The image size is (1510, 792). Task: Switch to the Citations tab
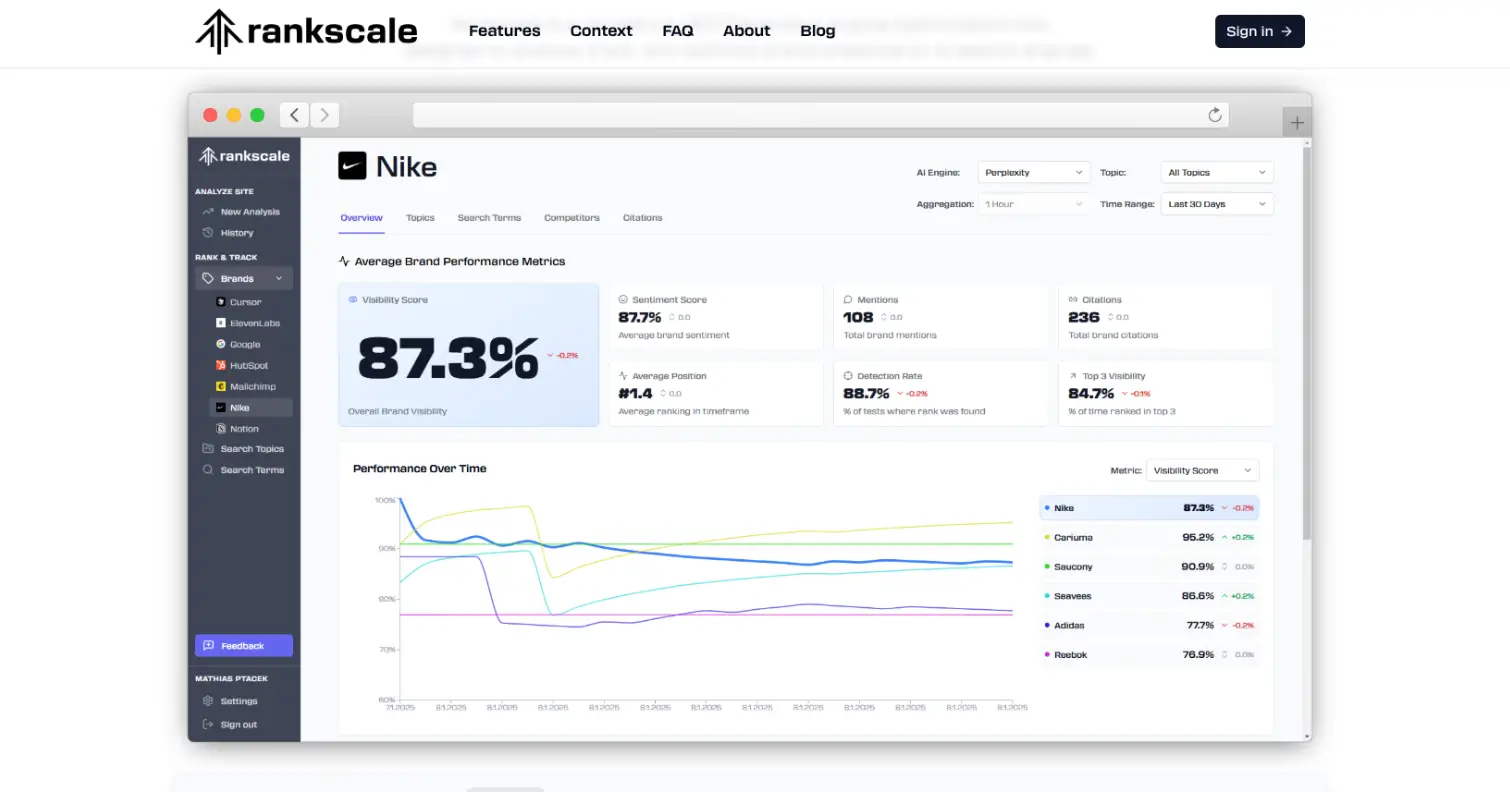coord(642,218)
